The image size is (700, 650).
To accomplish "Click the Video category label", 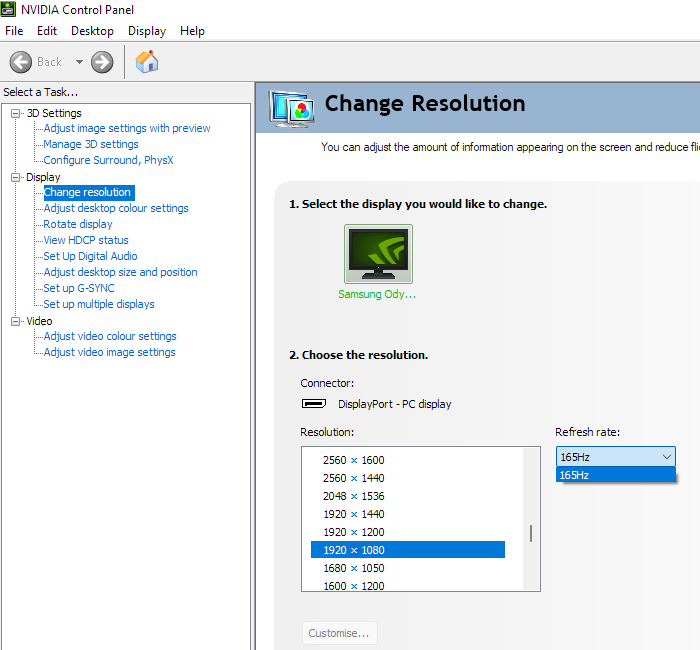I will [x=39, y=321].
